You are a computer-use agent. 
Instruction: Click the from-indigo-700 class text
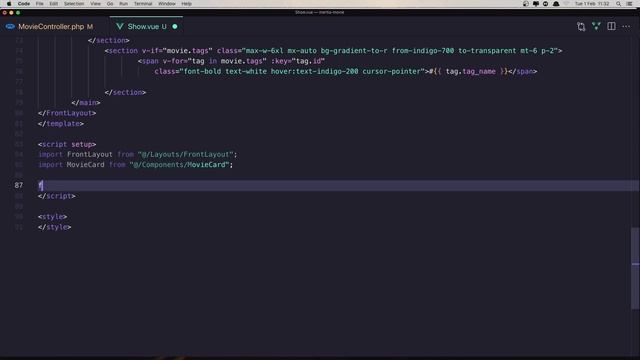[423, 51]
